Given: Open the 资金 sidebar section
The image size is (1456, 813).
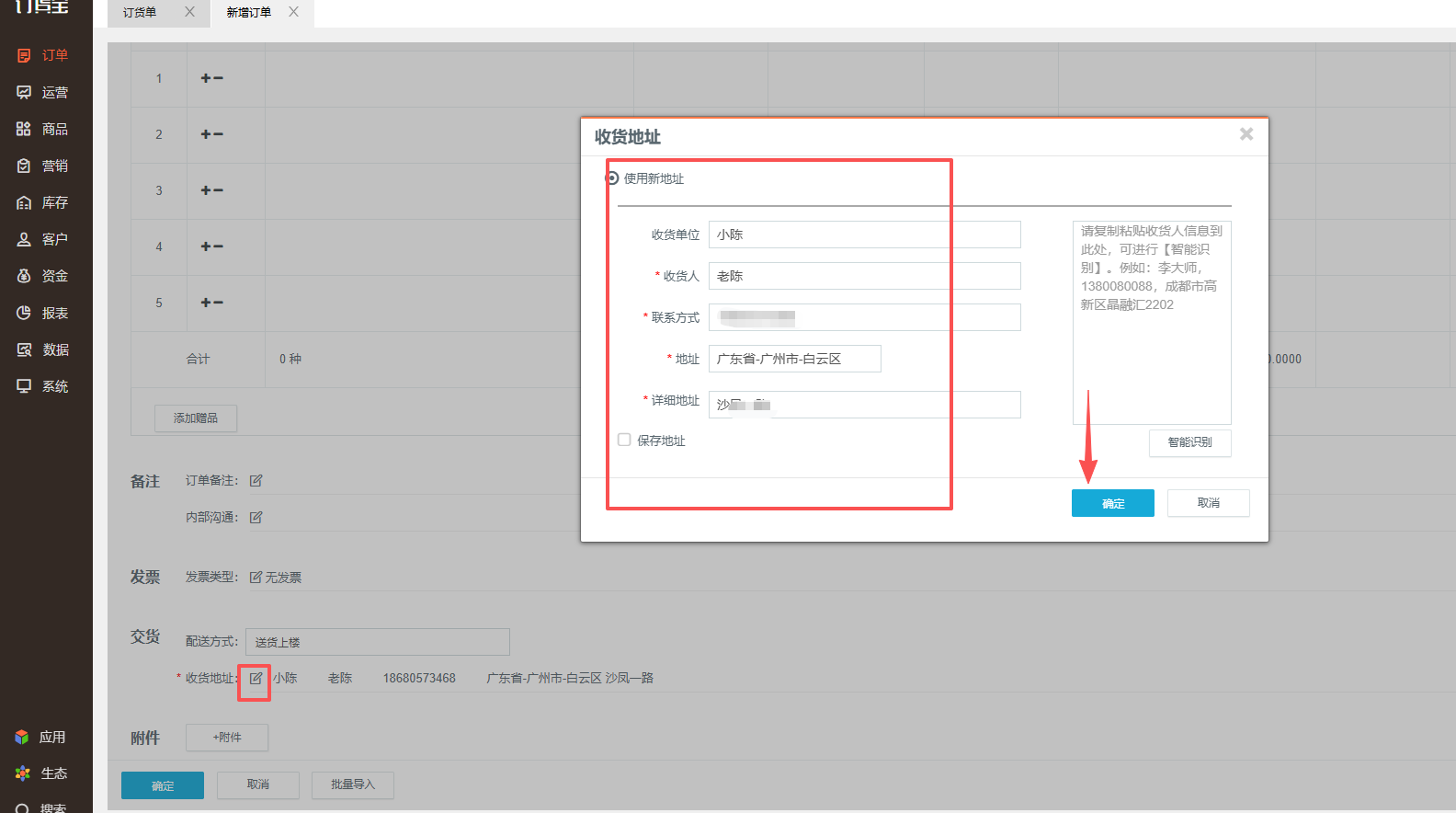Looking at the screenshot, I should (x=42, y=276).
